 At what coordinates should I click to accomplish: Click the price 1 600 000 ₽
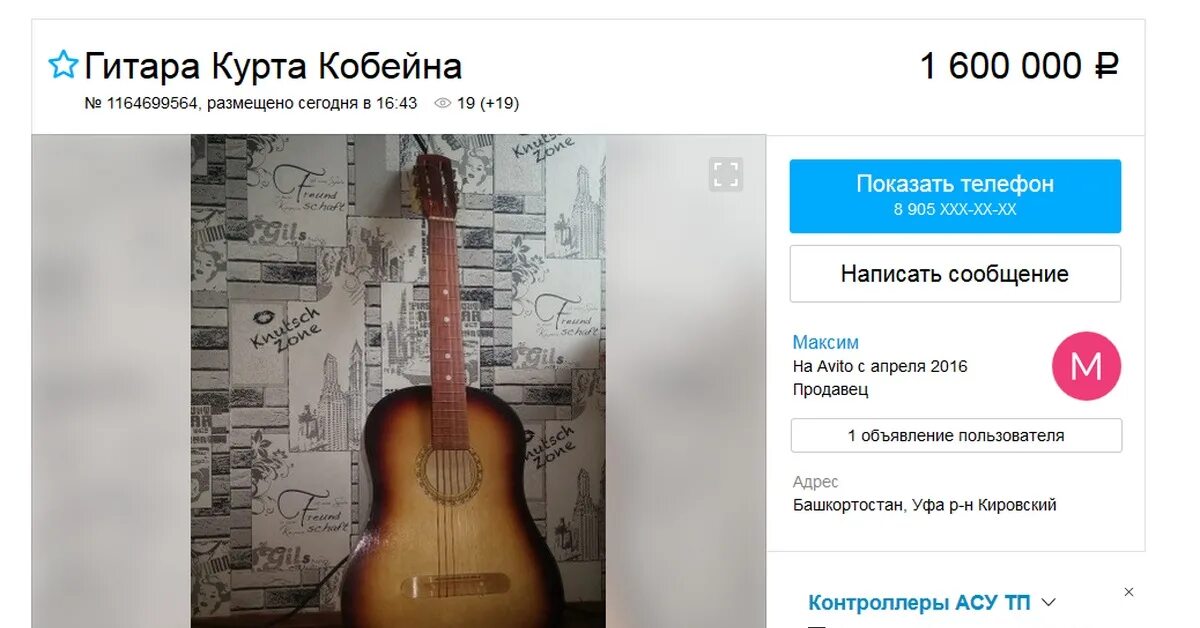[x=1019, y=66]
